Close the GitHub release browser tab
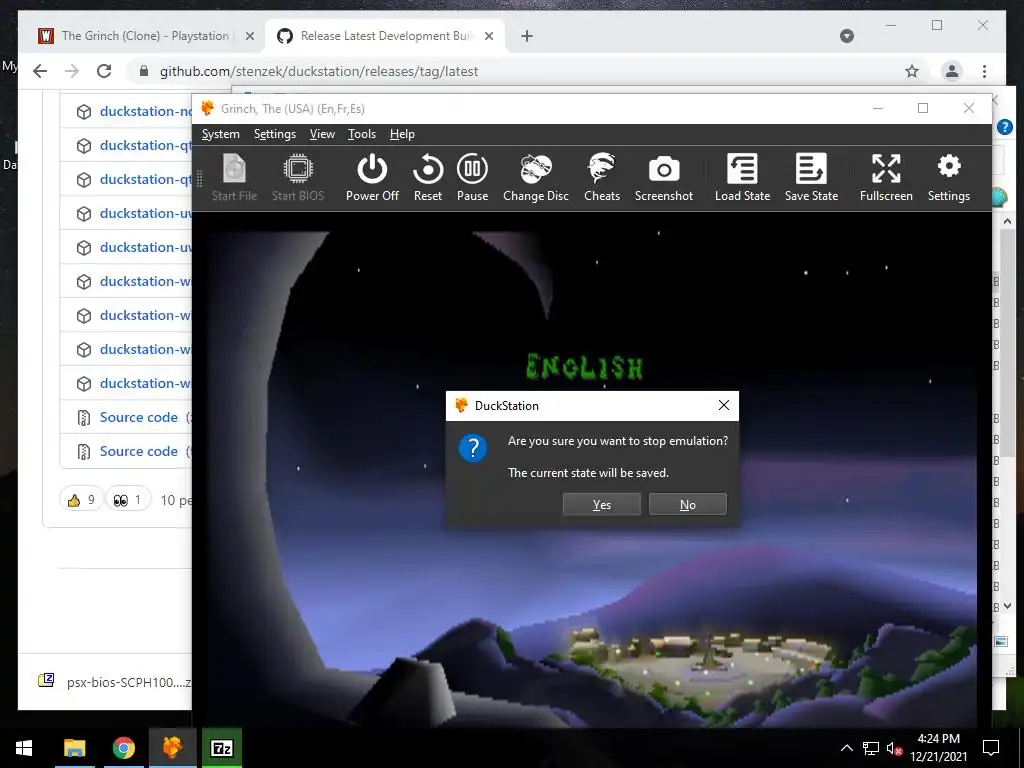The height and width of the screenshot is (768, 1024). 488,36
